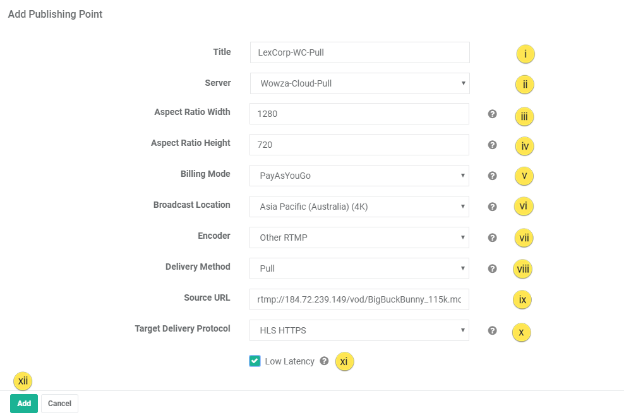Click help icon next to Broadcast Location
Screen dimensions: 624x419
492,207
